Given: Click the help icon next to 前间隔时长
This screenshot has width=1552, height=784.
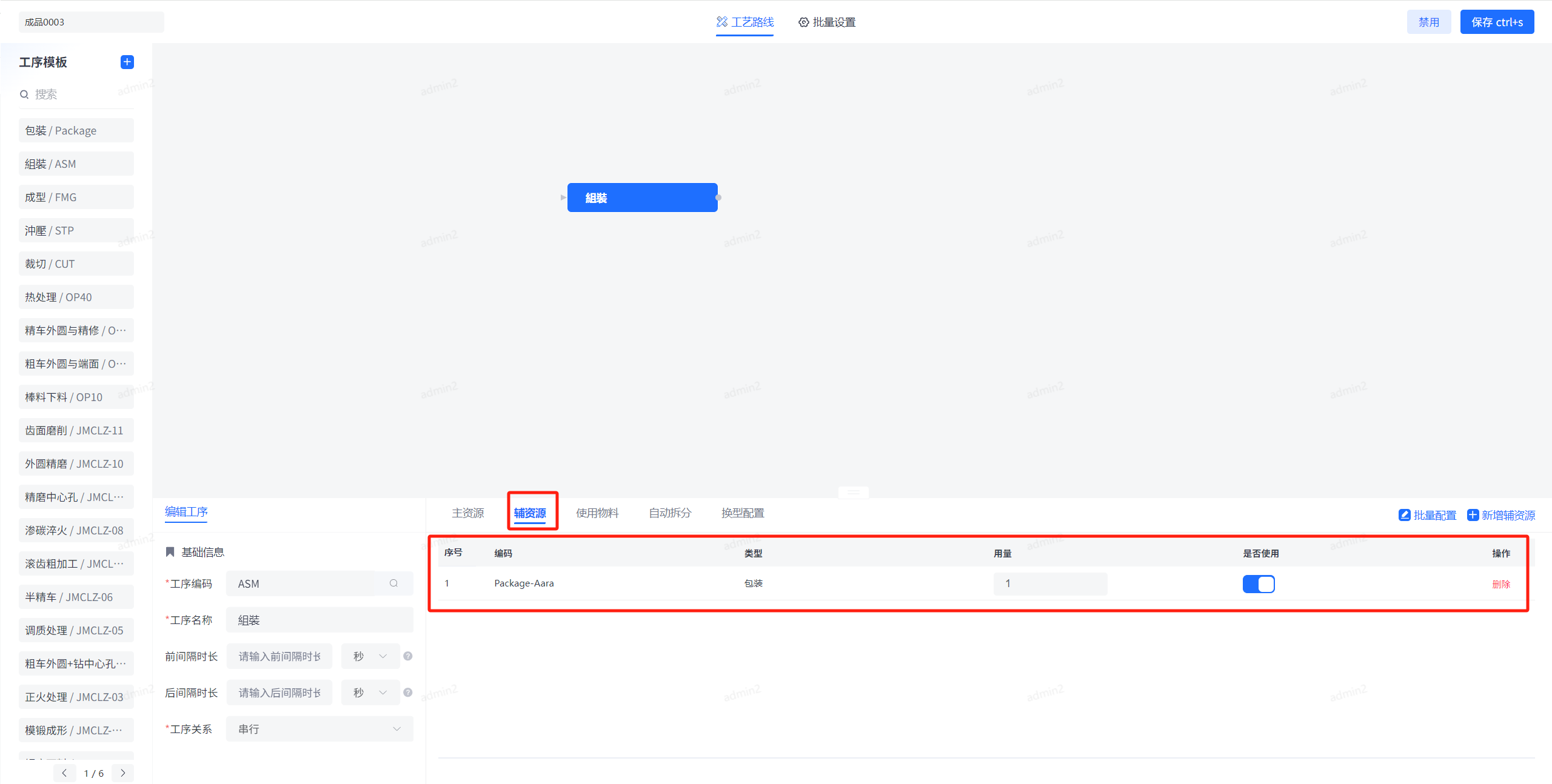Looking at the screenshot, I should tap(408, 656).
